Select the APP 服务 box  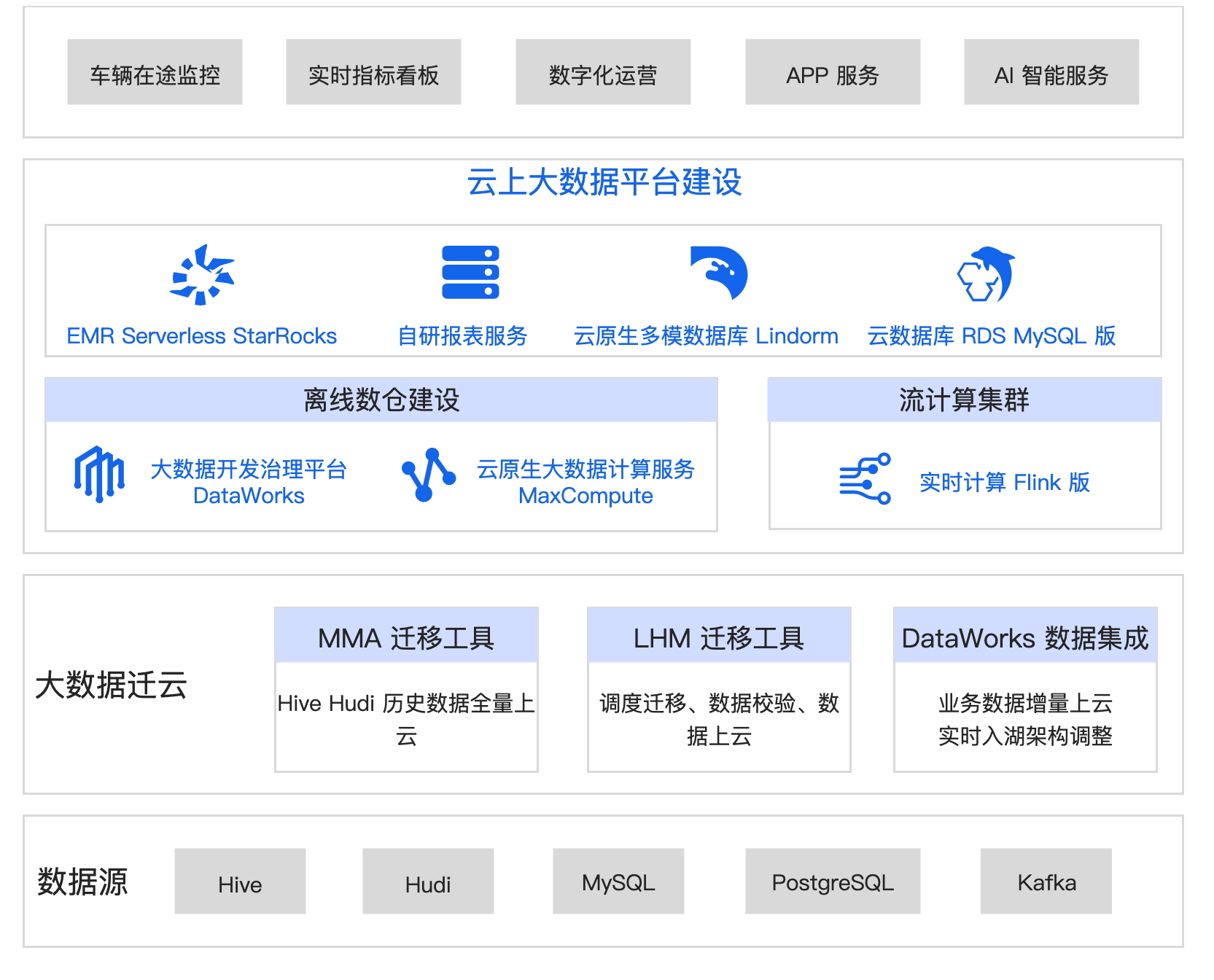point(833,72)
